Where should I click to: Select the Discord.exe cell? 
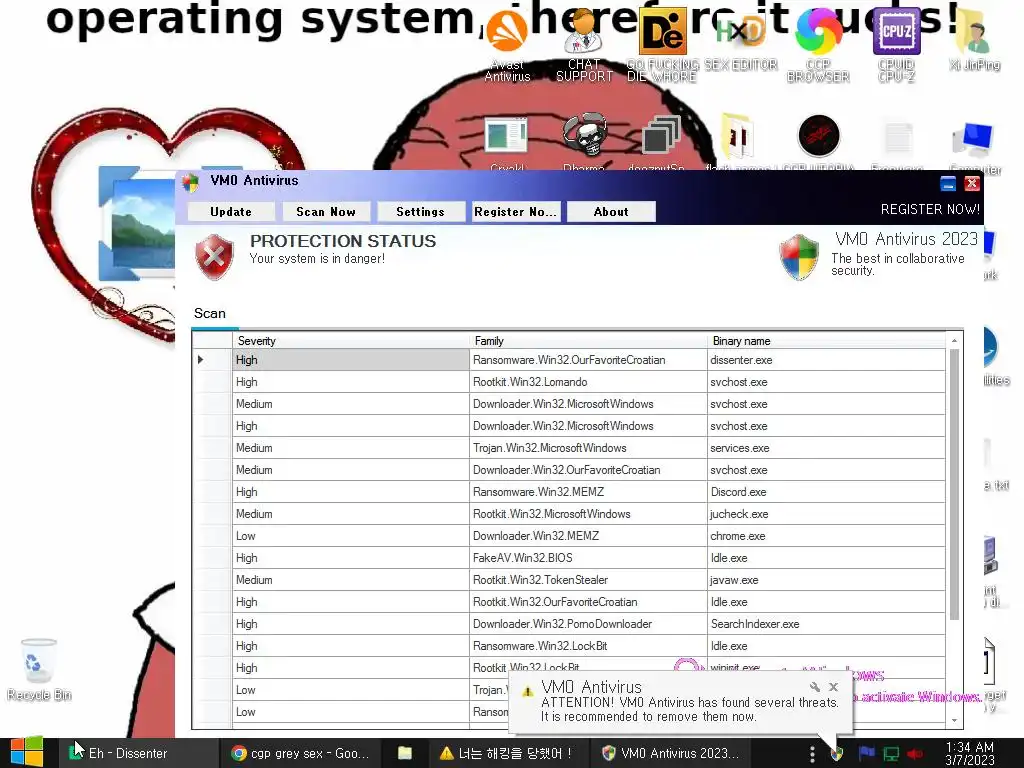click(x=827, y=492)
